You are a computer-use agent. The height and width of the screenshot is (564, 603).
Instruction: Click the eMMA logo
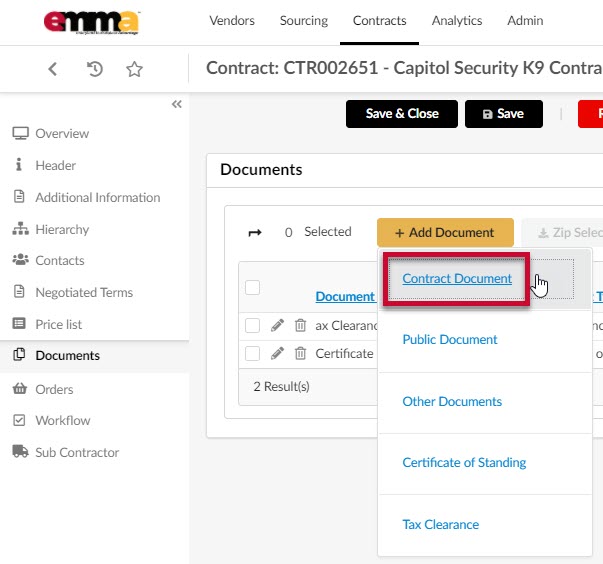coord(91,22)
